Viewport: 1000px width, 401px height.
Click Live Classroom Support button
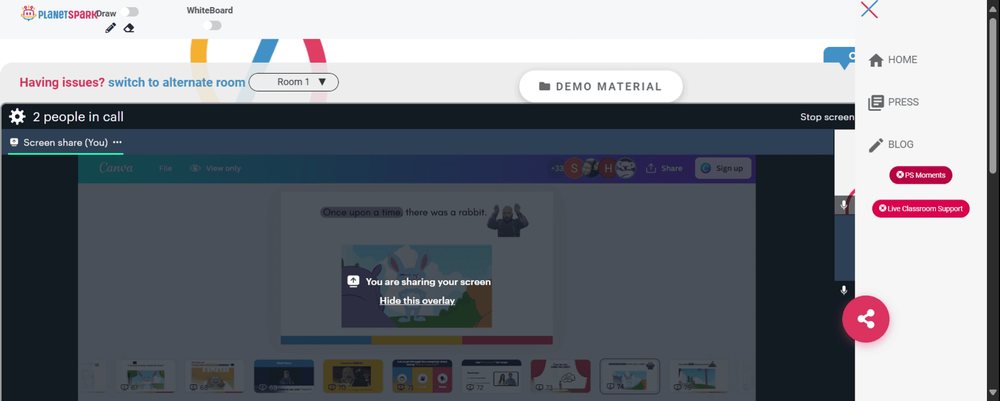(921, 208)
